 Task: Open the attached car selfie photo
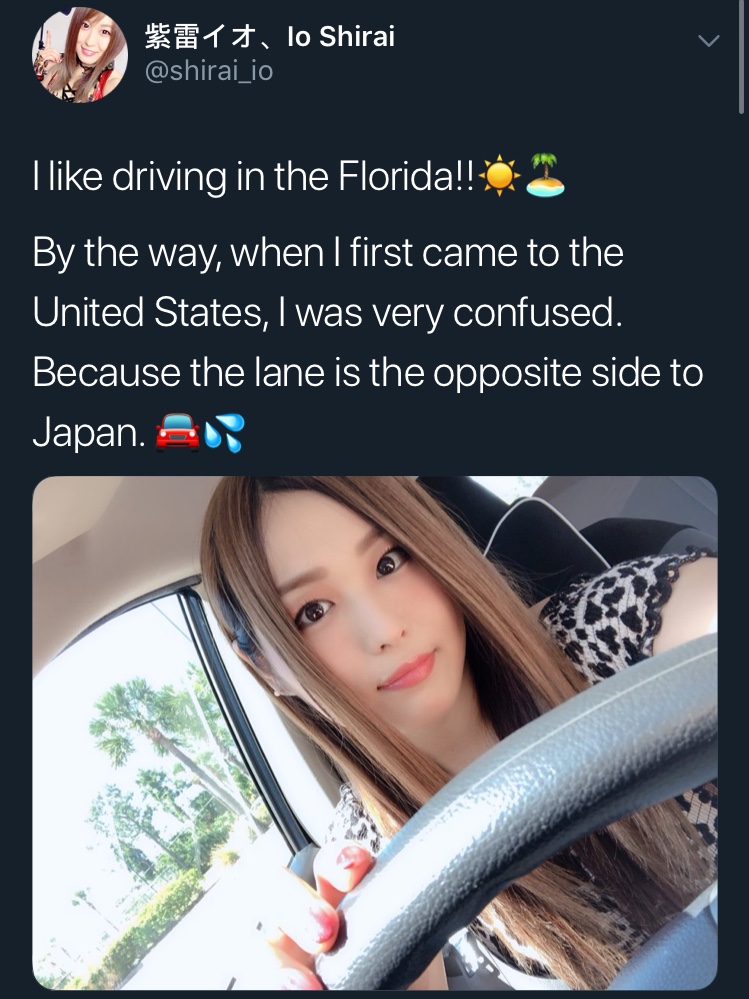click(374, 733)
